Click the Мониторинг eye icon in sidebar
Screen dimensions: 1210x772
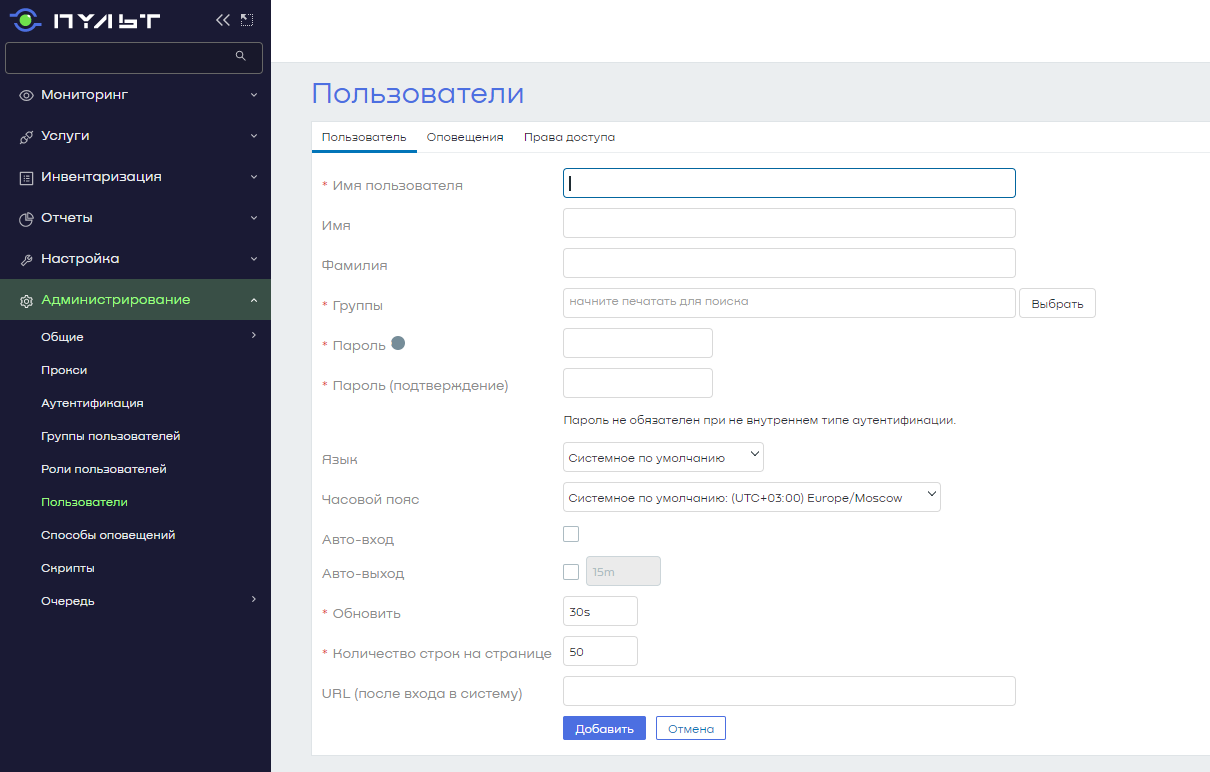tap(24, 95)
